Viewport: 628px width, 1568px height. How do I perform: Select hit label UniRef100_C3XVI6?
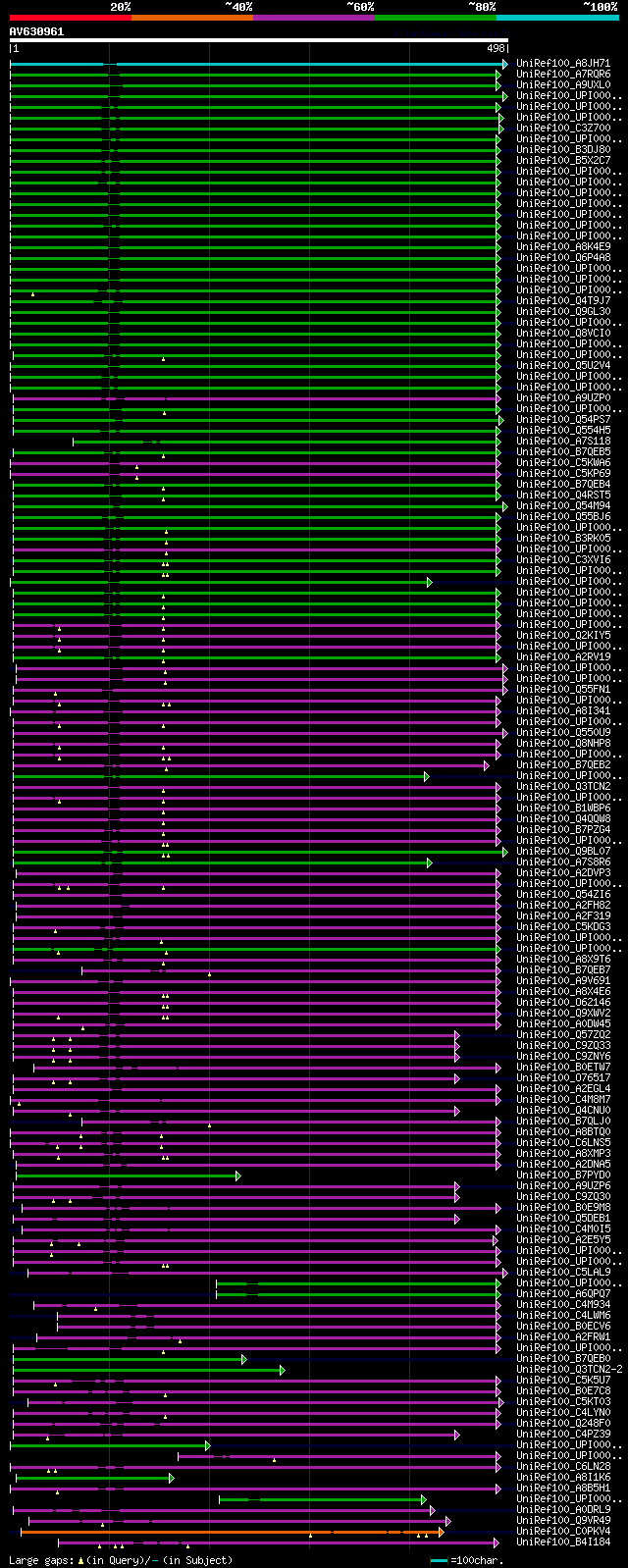click(563, 560)
